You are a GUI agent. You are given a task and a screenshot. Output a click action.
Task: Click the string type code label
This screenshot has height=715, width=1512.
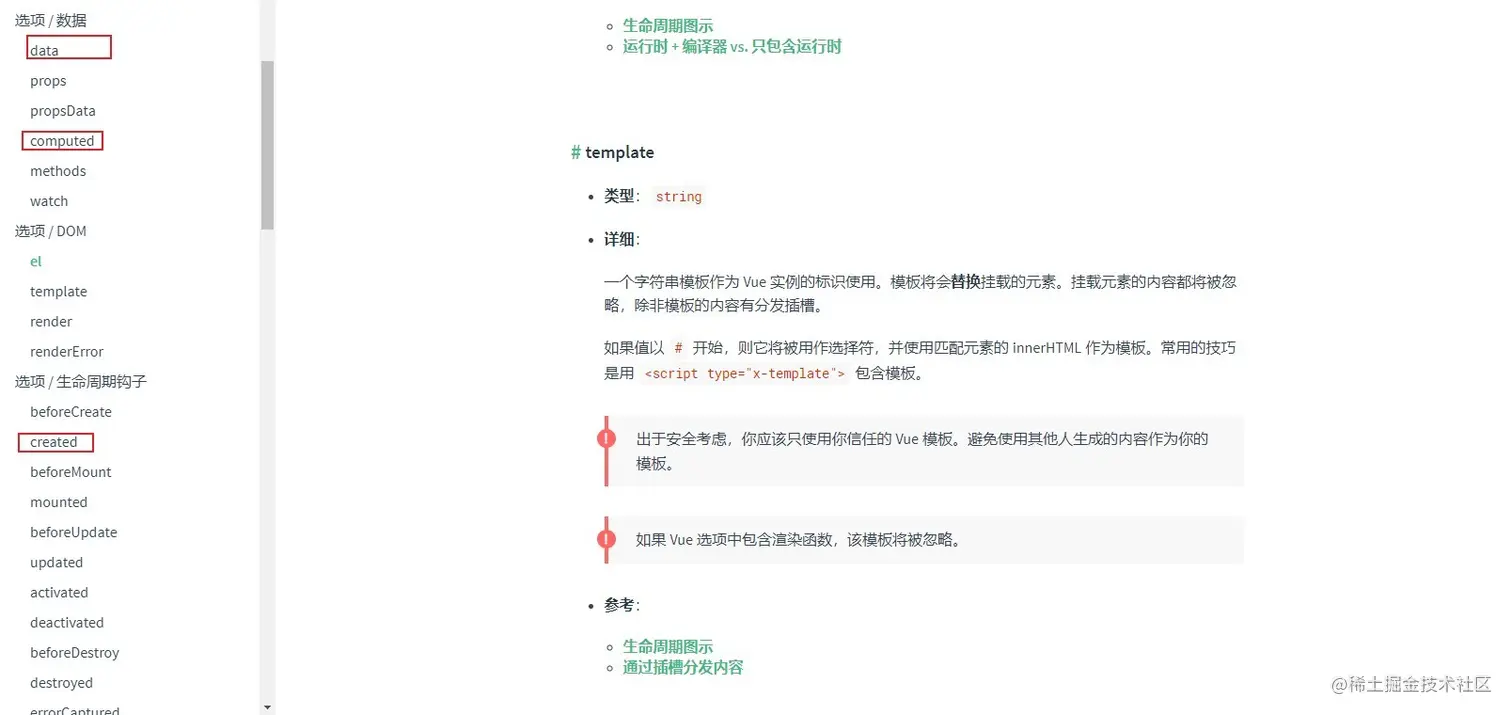coord(679,197)
